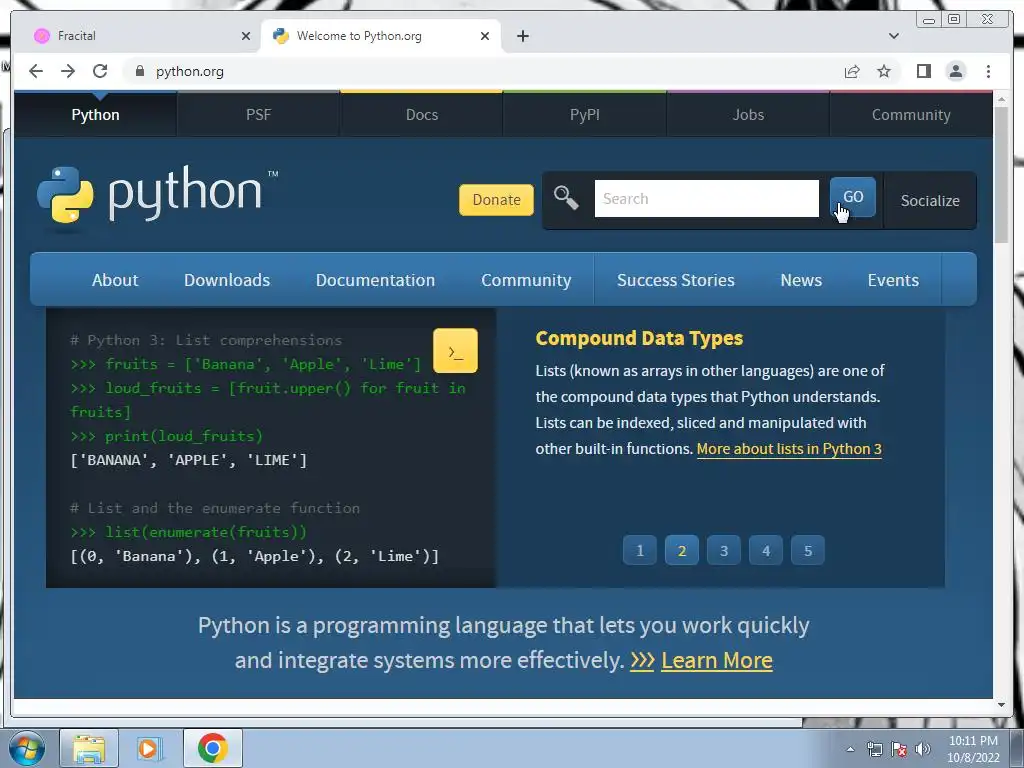
Task: Open the Events menu
Action: coord(893,280)
